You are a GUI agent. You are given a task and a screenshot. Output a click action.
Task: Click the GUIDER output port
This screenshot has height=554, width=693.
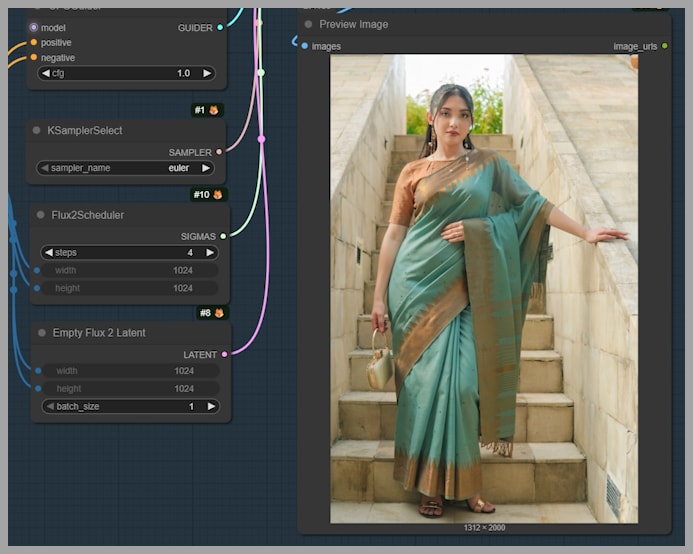[220, 28]
